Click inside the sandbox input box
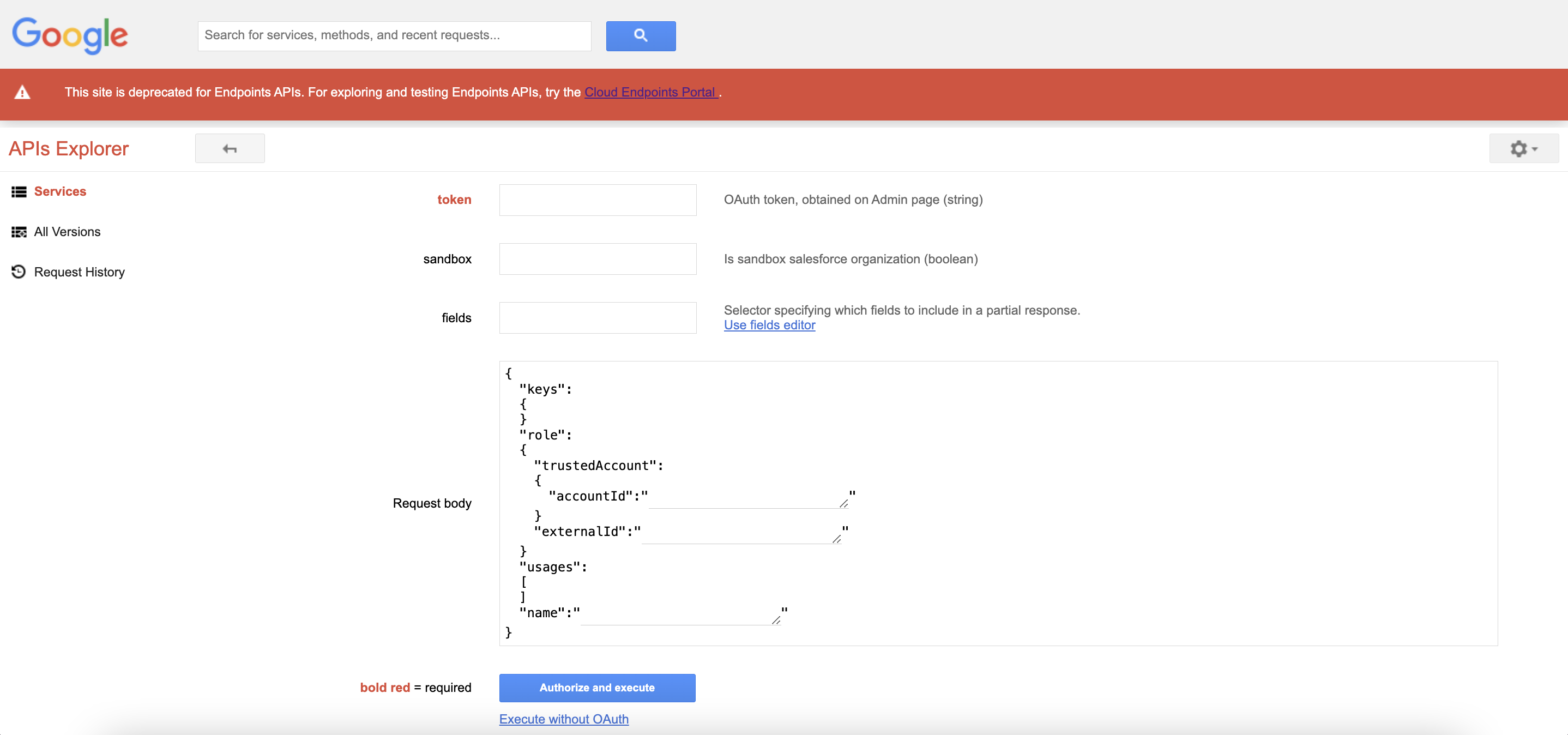 click(x=597, y=259)
